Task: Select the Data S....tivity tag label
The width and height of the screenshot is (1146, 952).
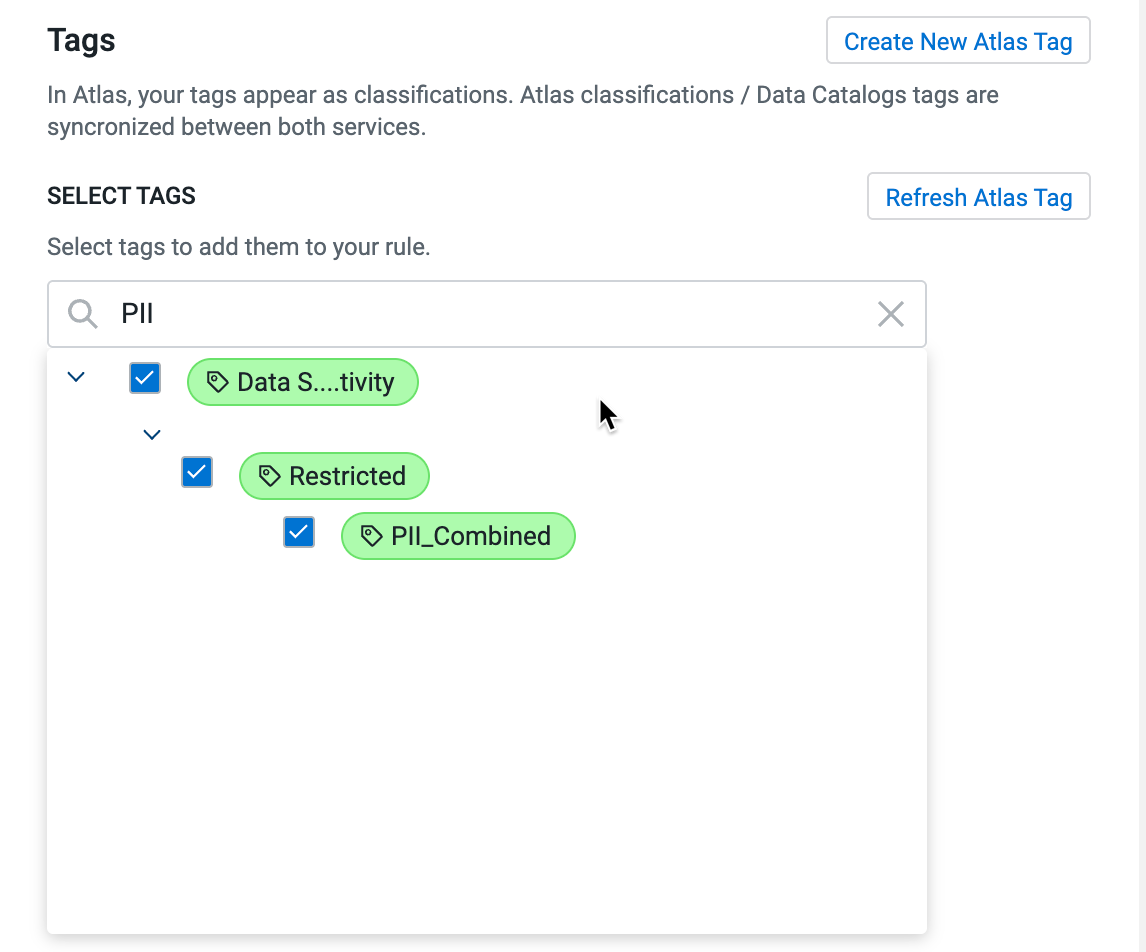Action: 315,382
